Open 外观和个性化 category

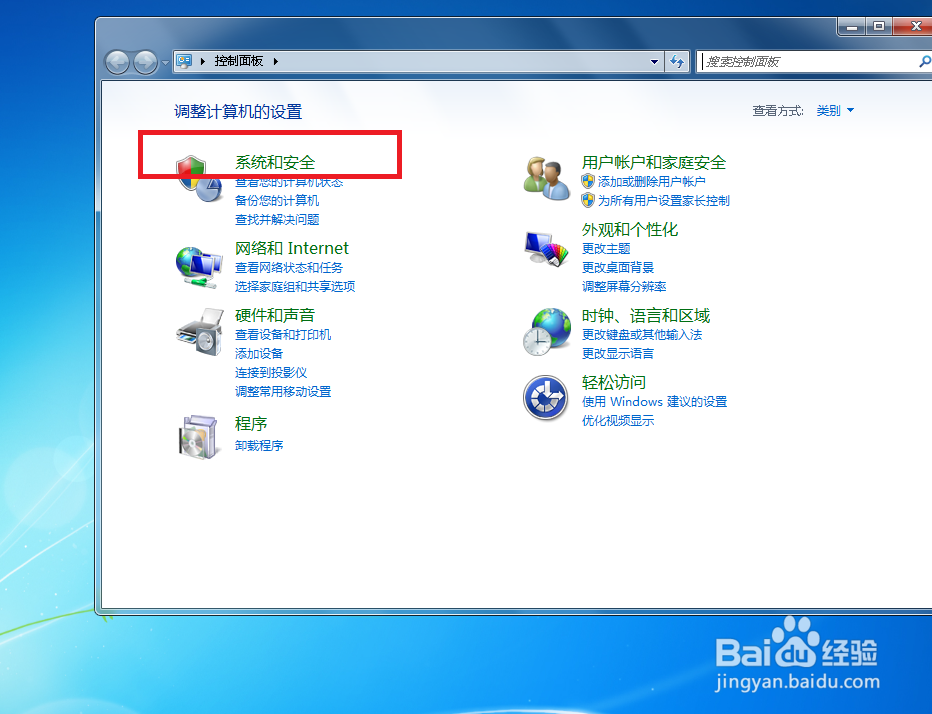pos(630,229)
